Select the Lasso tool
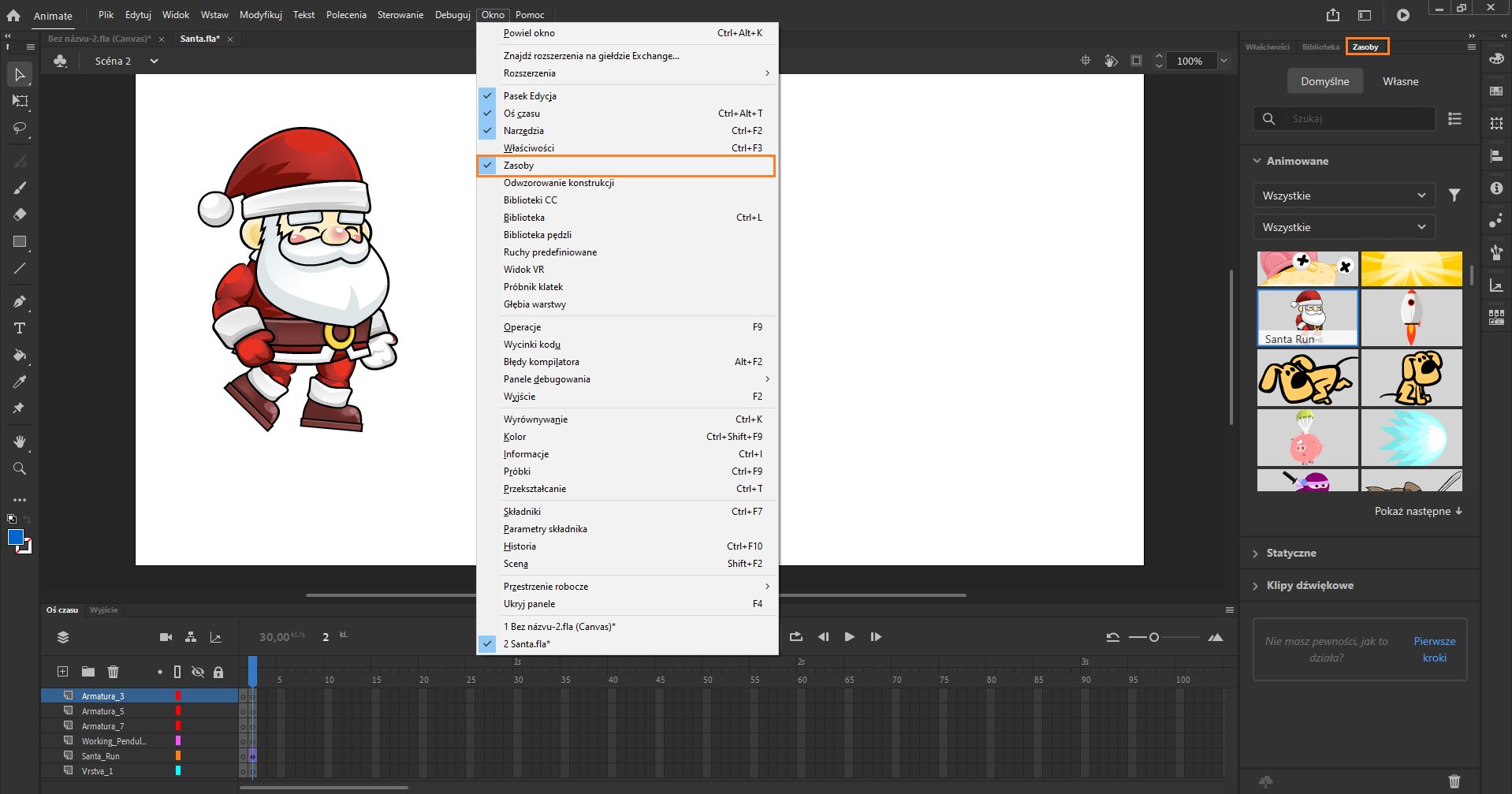1512x794 pixels. click(20, 128)
